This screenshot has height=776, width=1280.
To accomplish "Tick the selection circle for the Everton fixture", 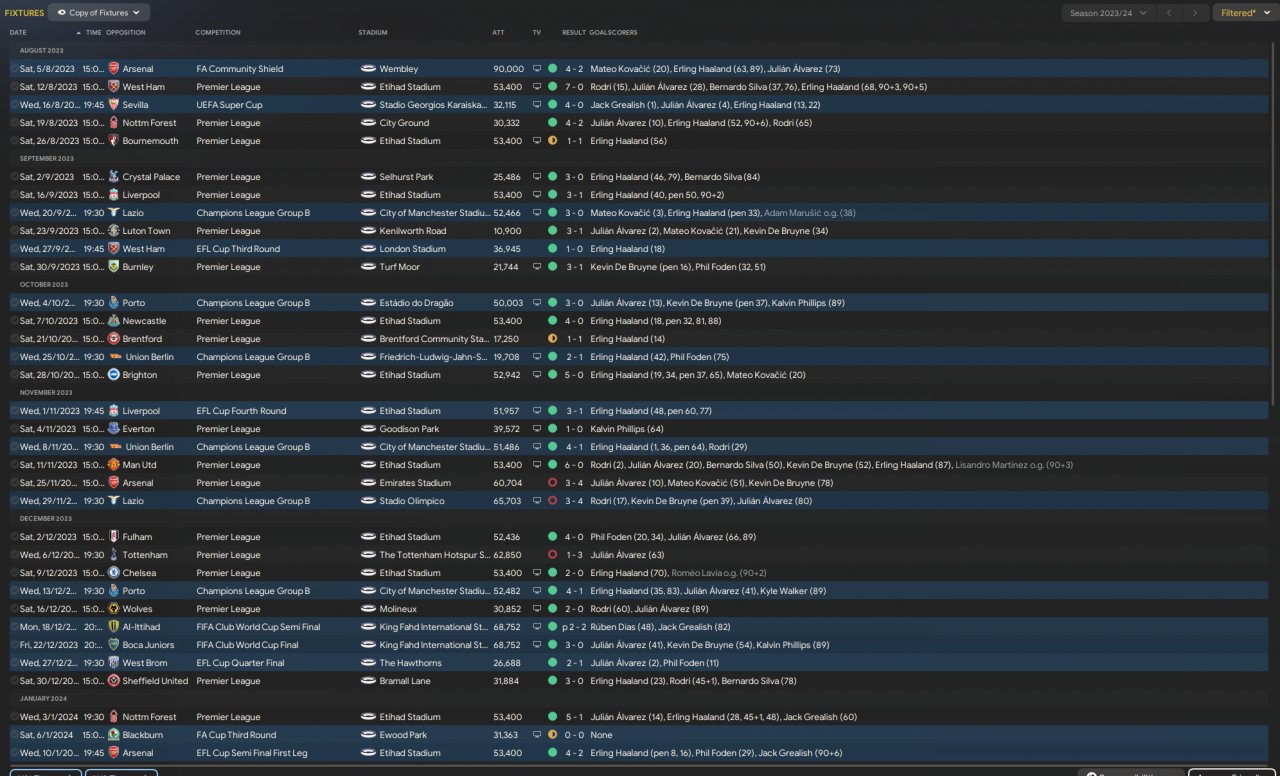I will point(14,429).
